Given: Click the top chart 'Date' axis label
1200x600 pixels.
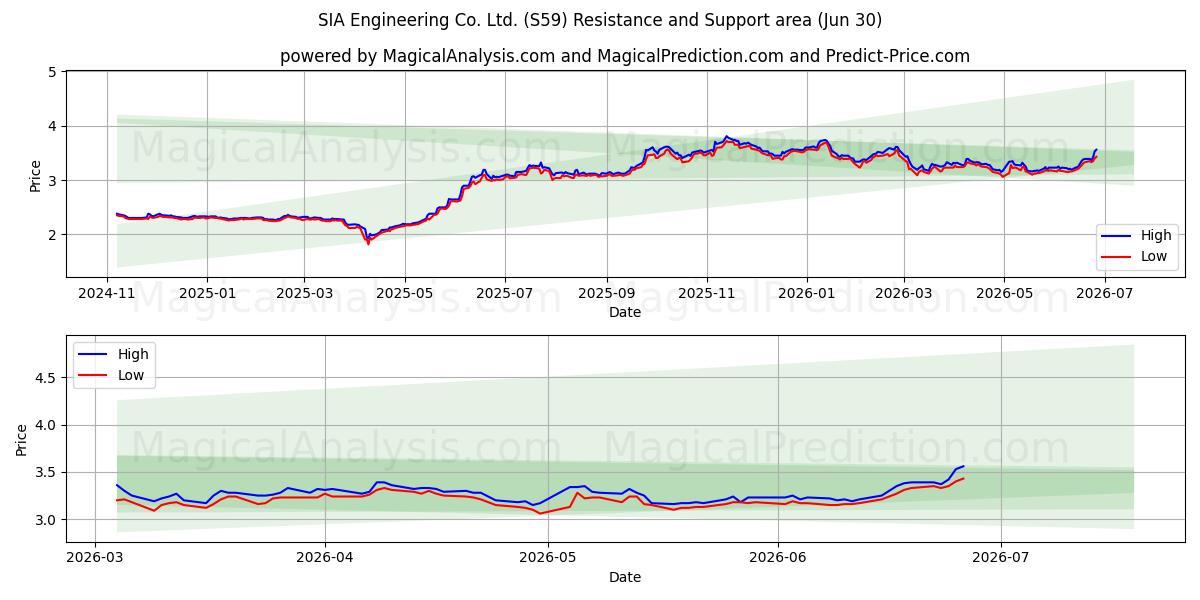Looking at the screenshot, I should pyautogui.click(x=625, y=313).
